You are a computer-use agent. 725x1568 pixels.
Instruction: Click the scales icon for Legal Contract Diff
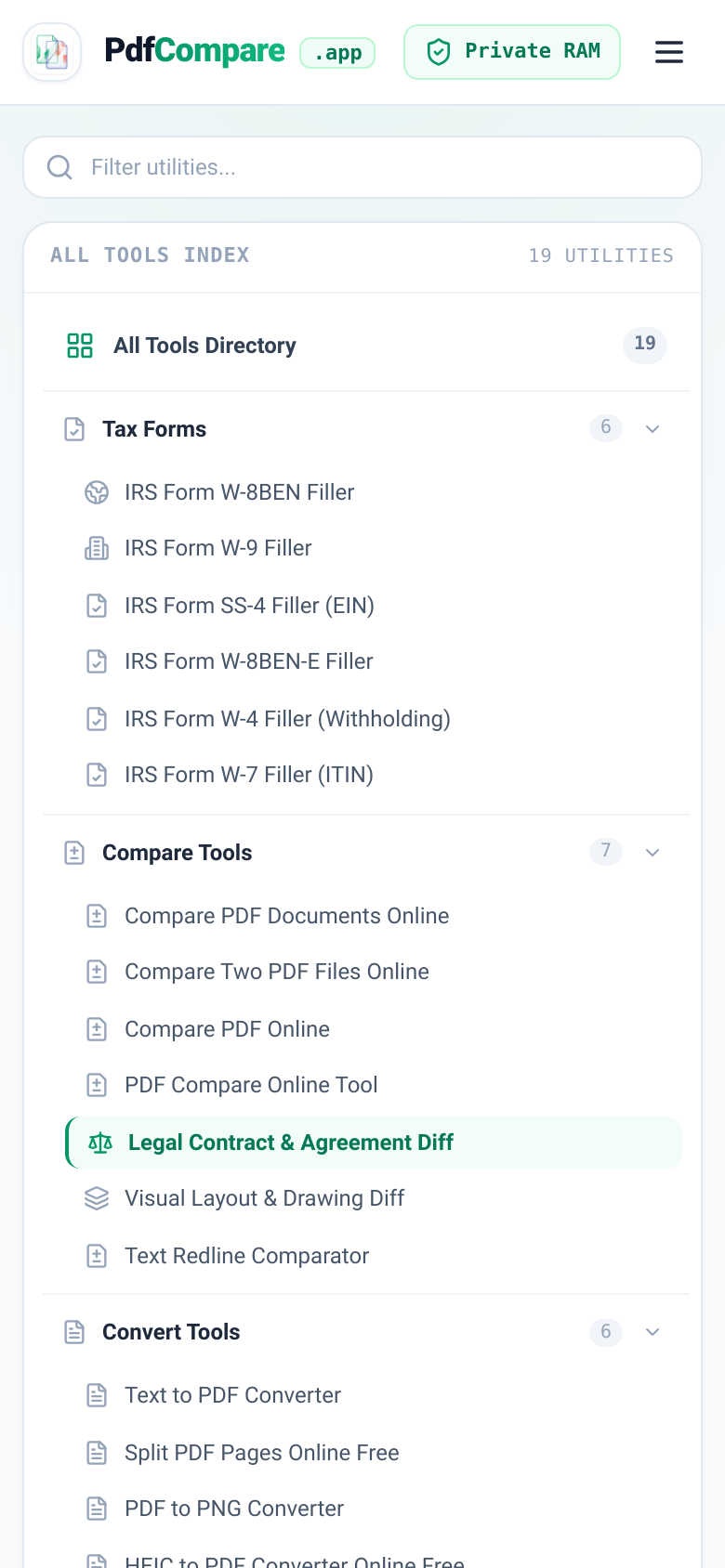point(100,1143)
